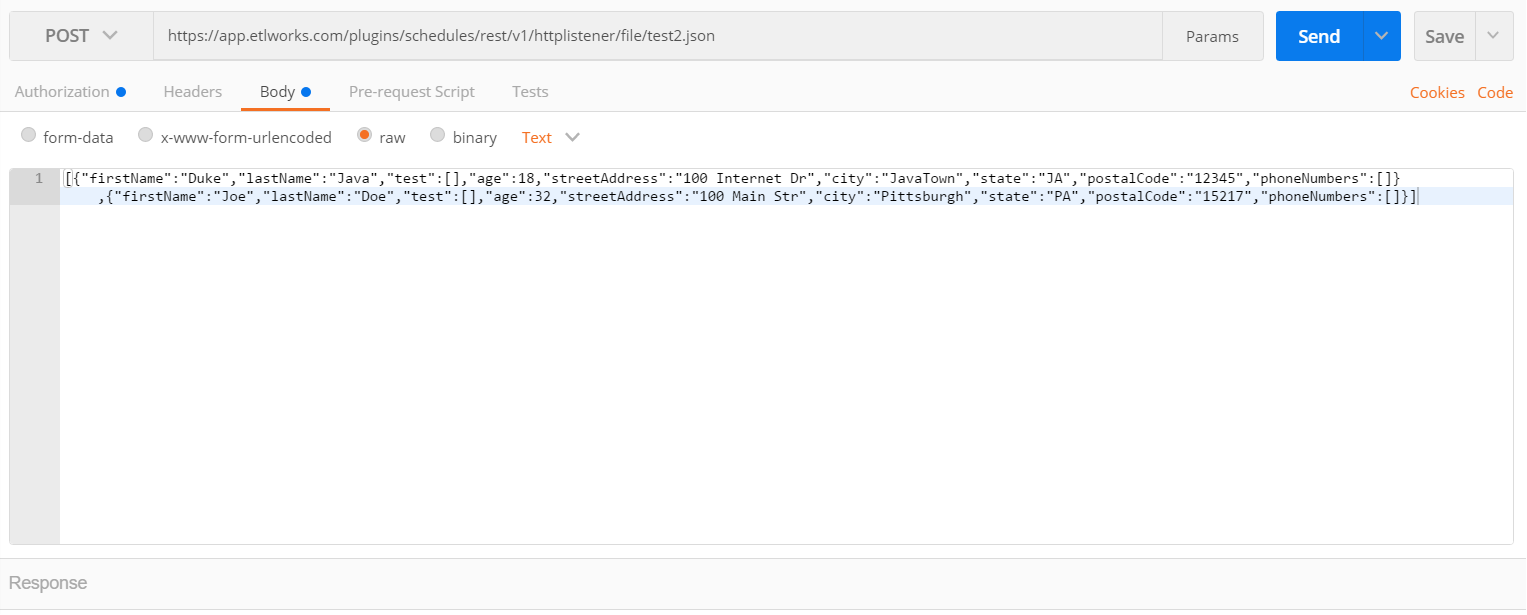
Task: Switch to the Pre-request Script tab
Action: pos(412,91)
